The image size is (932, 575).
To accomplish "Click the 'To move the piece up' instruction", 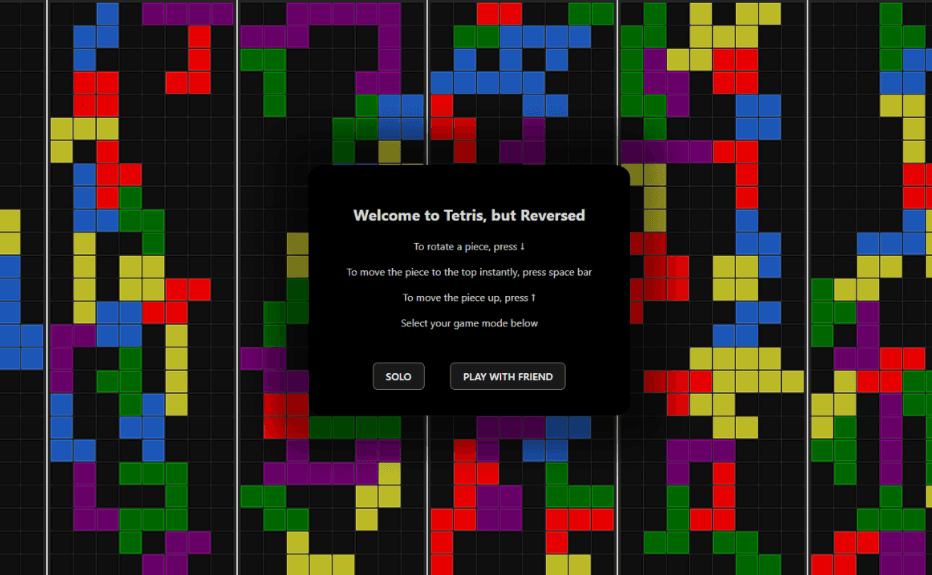I will (469, 297).
